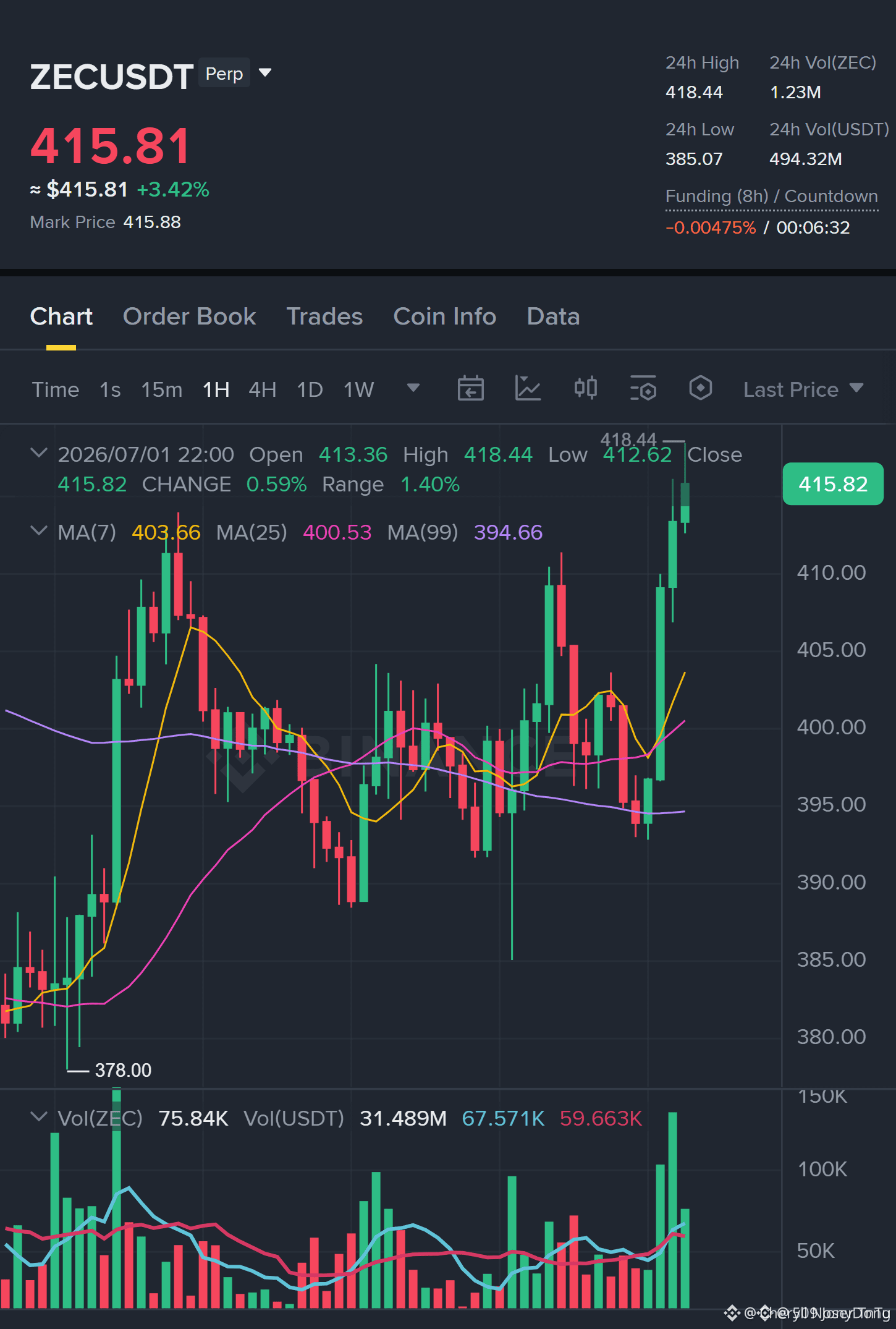The height and width of the screenshot is (1329, 896).
Task: Click the 2026/07/01 22:00 candle timestamp
Action: 146,454
